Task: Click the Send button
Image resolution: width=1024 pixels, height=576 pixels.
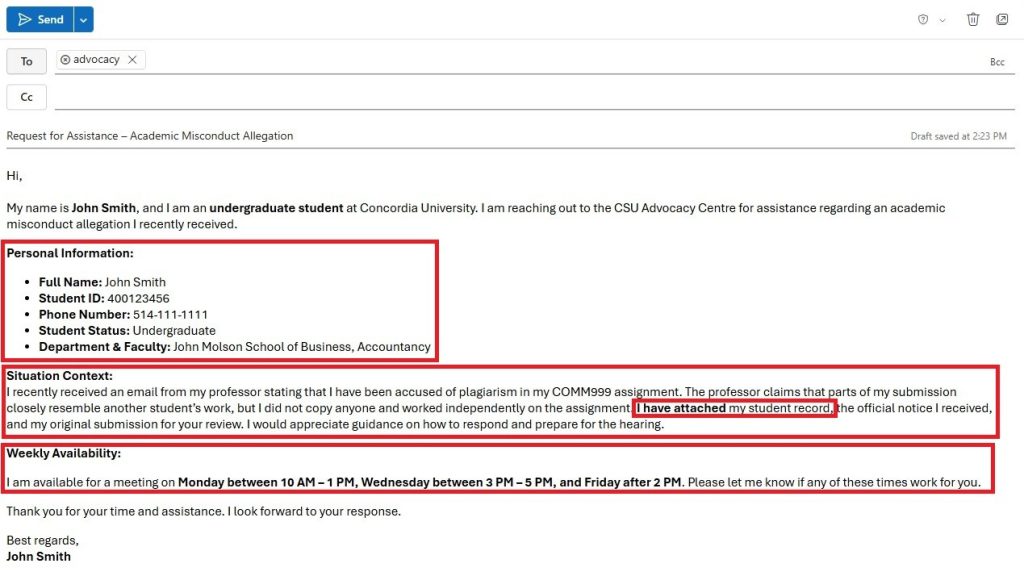Action: 40,20
